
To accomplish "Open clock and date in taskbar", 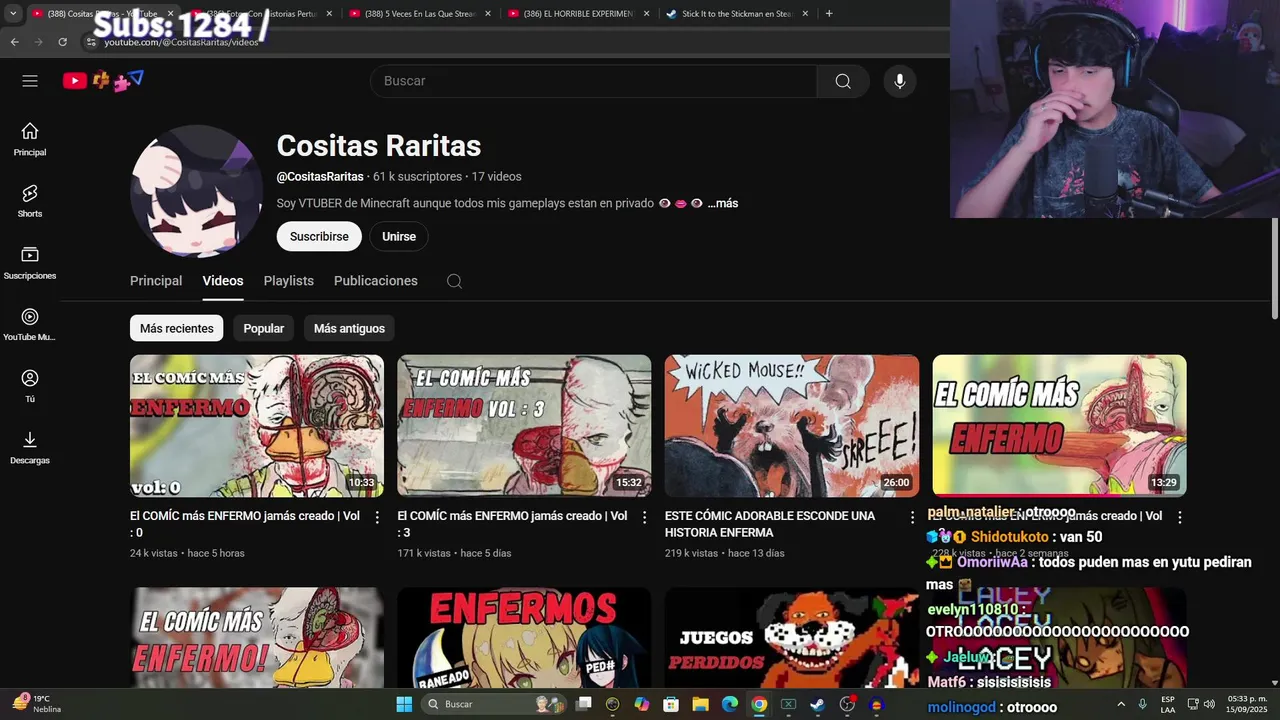I will point(1247,704).
